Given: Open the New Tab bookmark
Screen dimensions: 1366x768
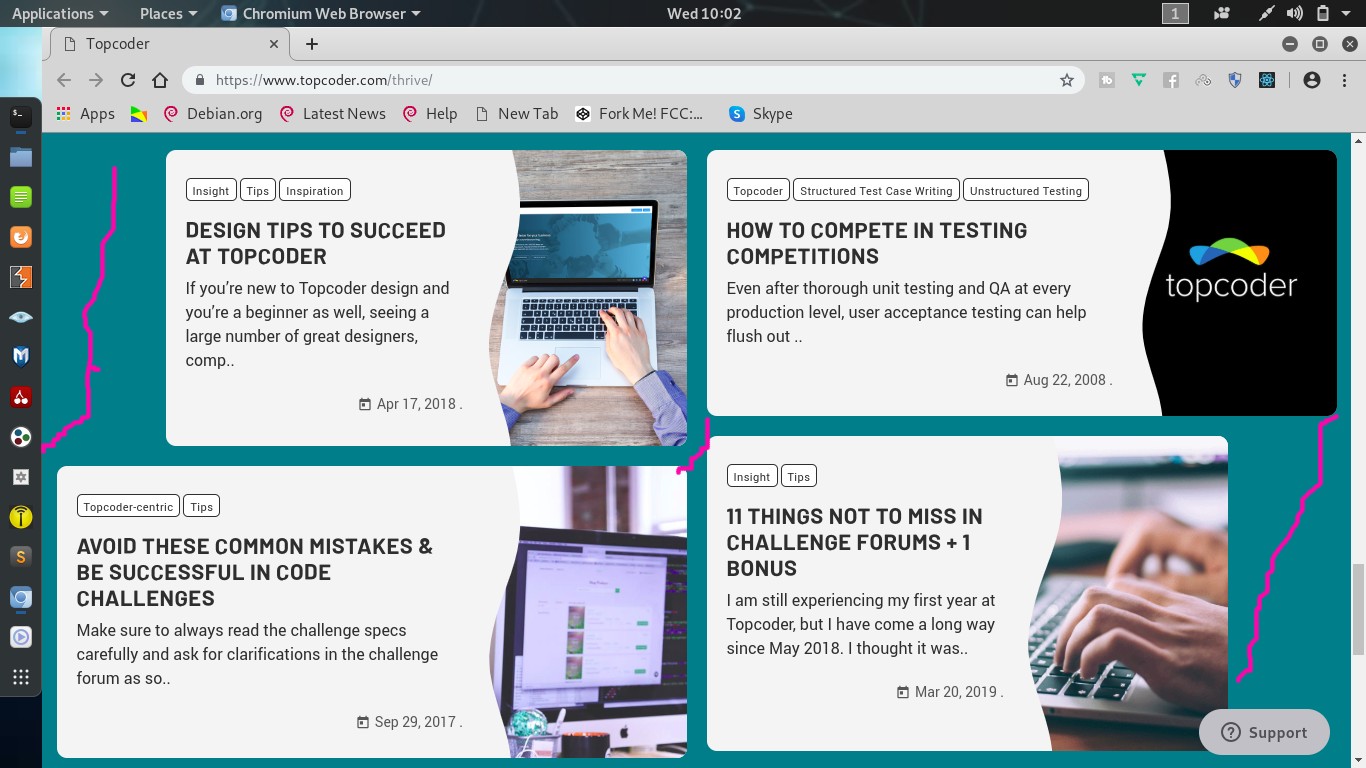Looking at the screenshot, I should [x=517, y=114].
